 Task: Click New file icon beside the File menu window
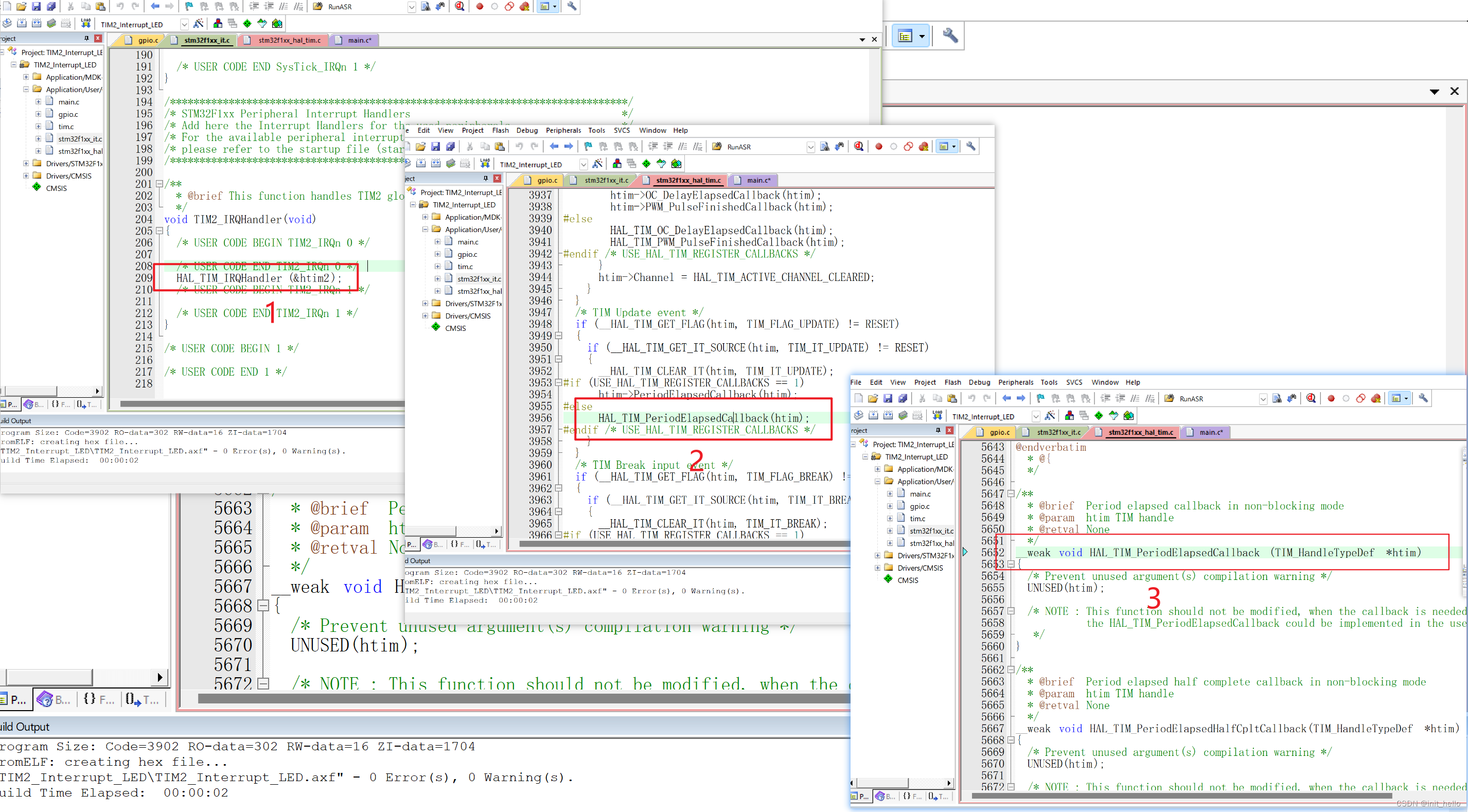(858, 398)
